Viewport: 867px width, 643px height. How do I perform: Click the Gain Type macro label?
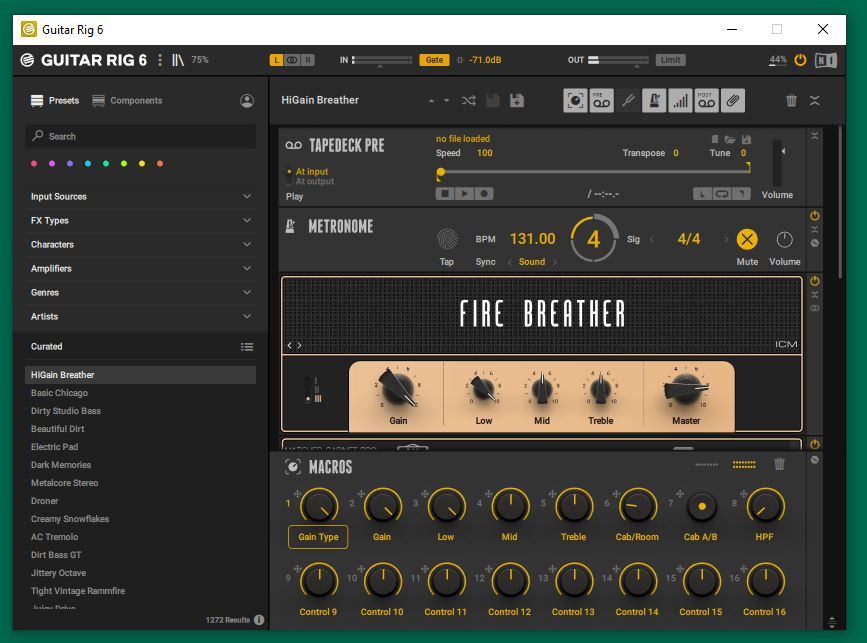tap(318, 537)
